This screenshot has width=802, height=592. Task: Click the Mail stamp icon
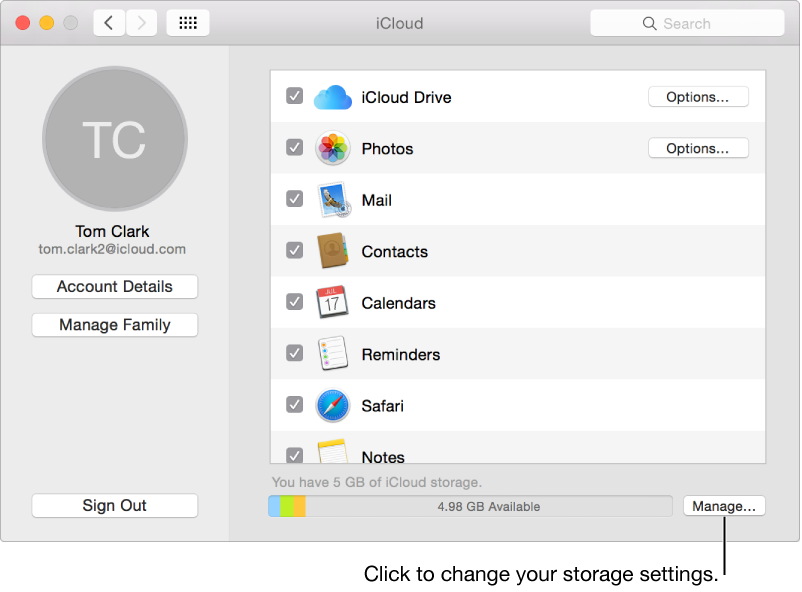tap(332, 199)
